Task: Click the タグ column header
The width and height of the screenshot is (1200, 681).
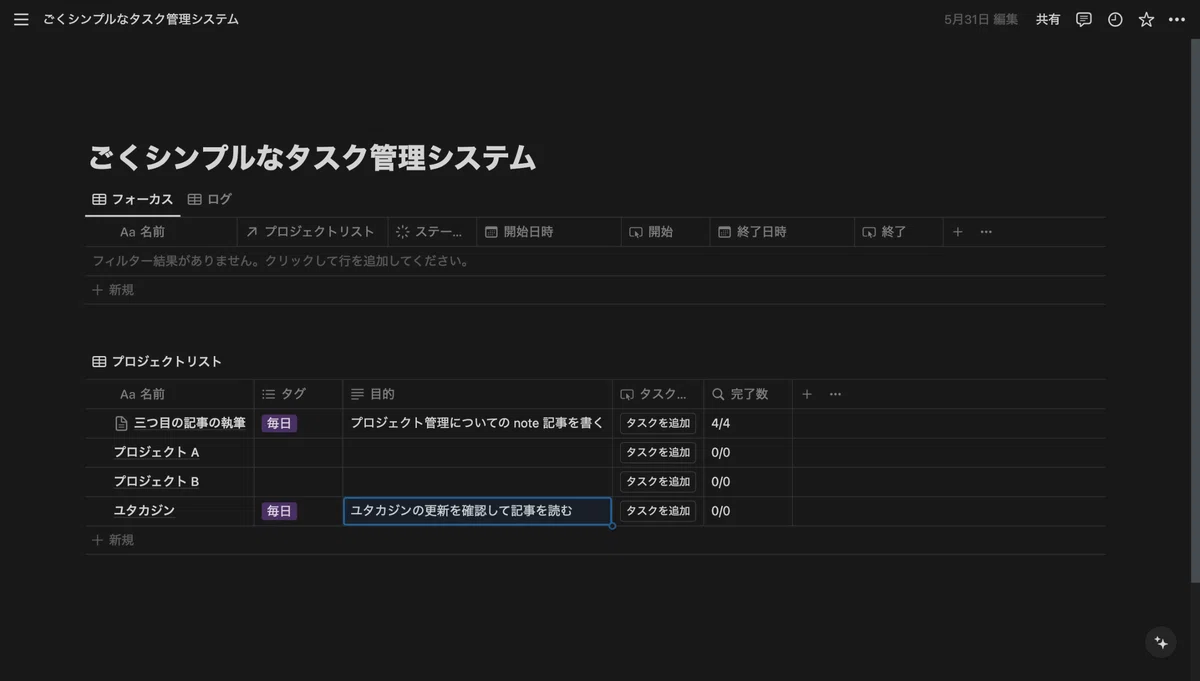Action: tap(298, 394)
